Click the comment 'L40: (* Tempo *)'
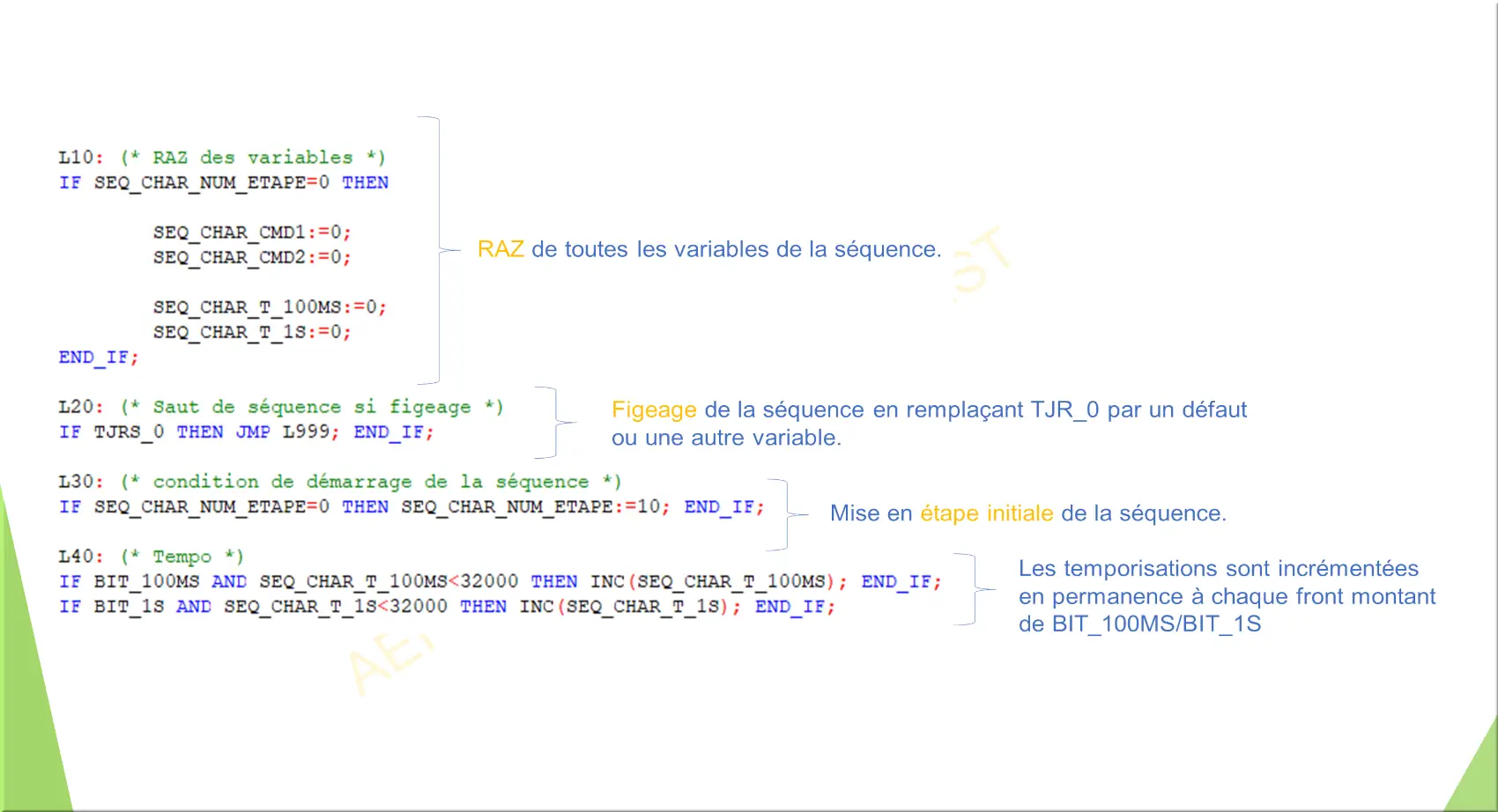 pyautogui.click(x=151, y=557)
